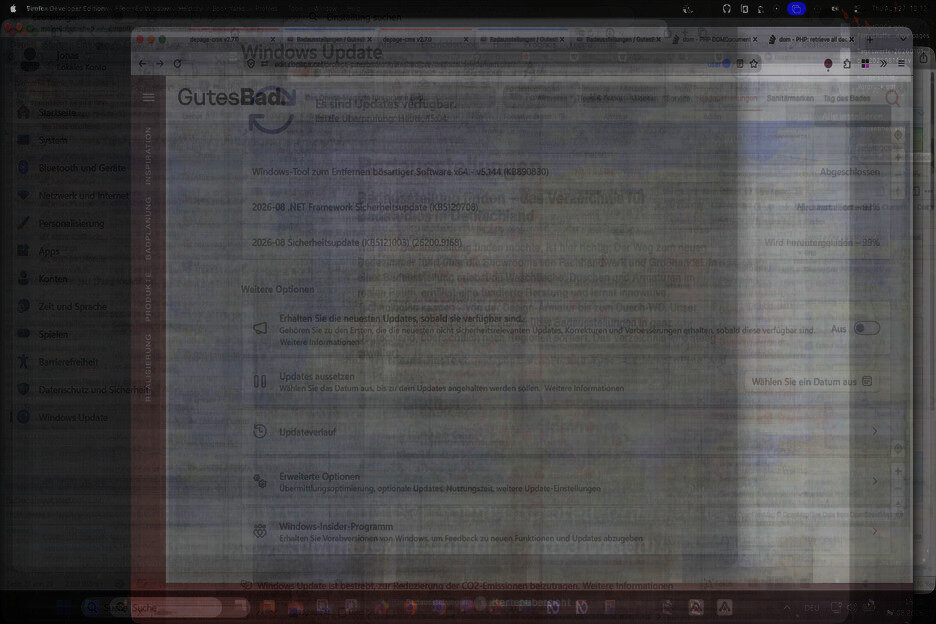Open Firefox extensions puzzle icon

pyautogui.click(x=846, y=63)
